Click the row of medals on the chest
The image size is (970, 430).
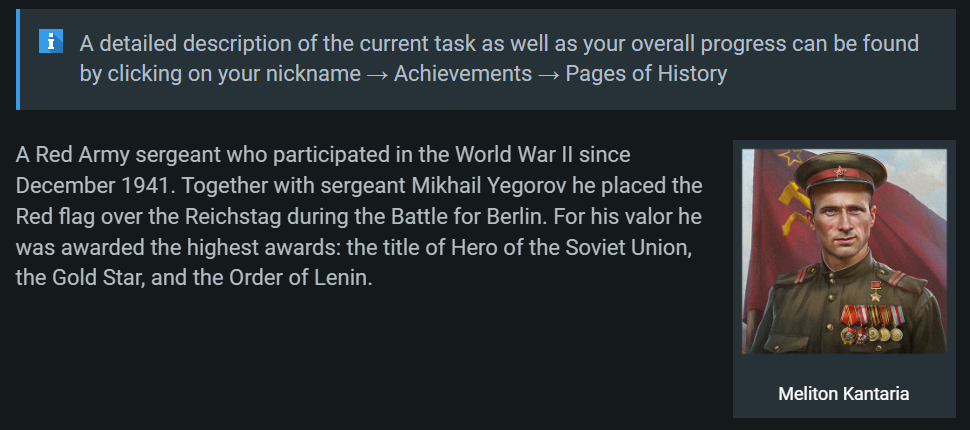click(x=870, y=320)
